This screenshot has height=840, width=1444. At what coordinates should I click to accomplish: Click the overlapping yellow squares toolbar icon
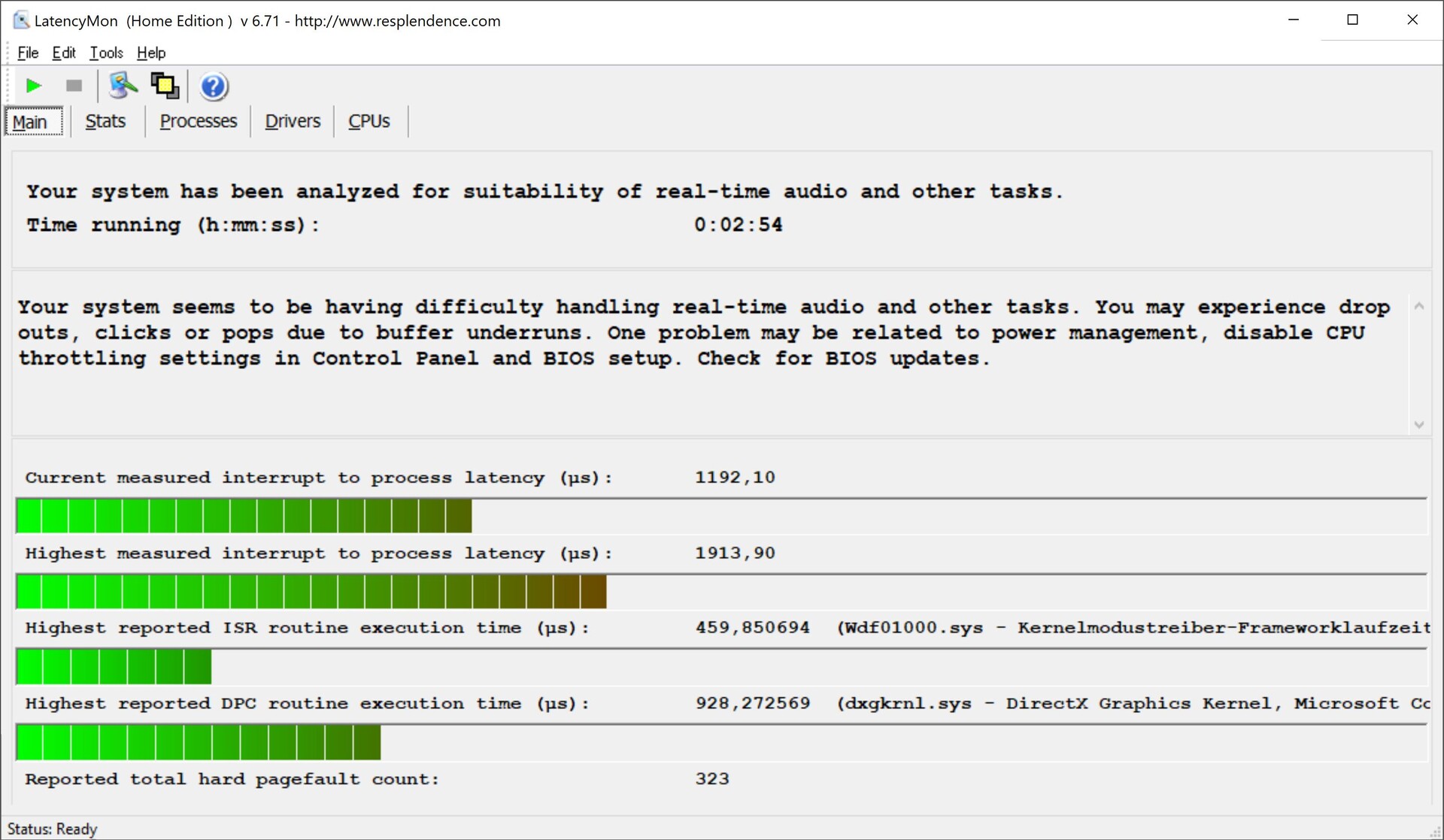[x=165, y=86]
